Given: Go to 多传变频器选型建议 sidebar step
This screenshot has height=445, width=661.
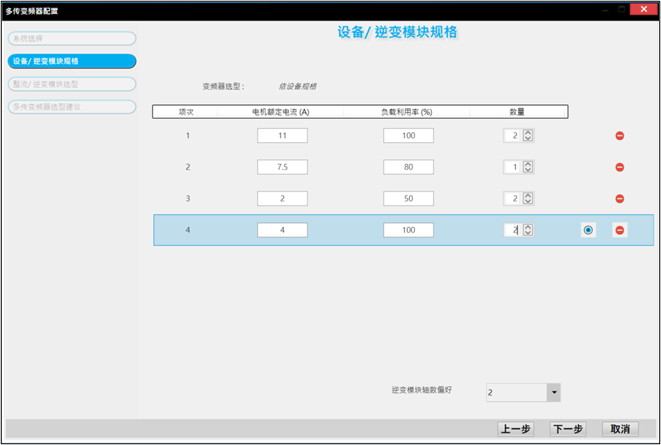Looking at the screenshot, I should 71,106.
